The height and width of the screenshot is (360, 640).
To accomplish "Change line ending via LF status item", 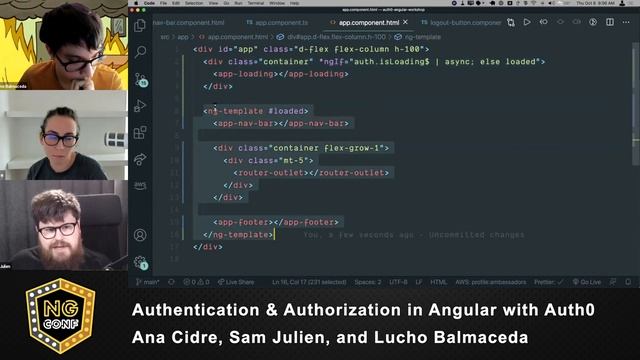I will pyautogui.click(x=419, y=282).
